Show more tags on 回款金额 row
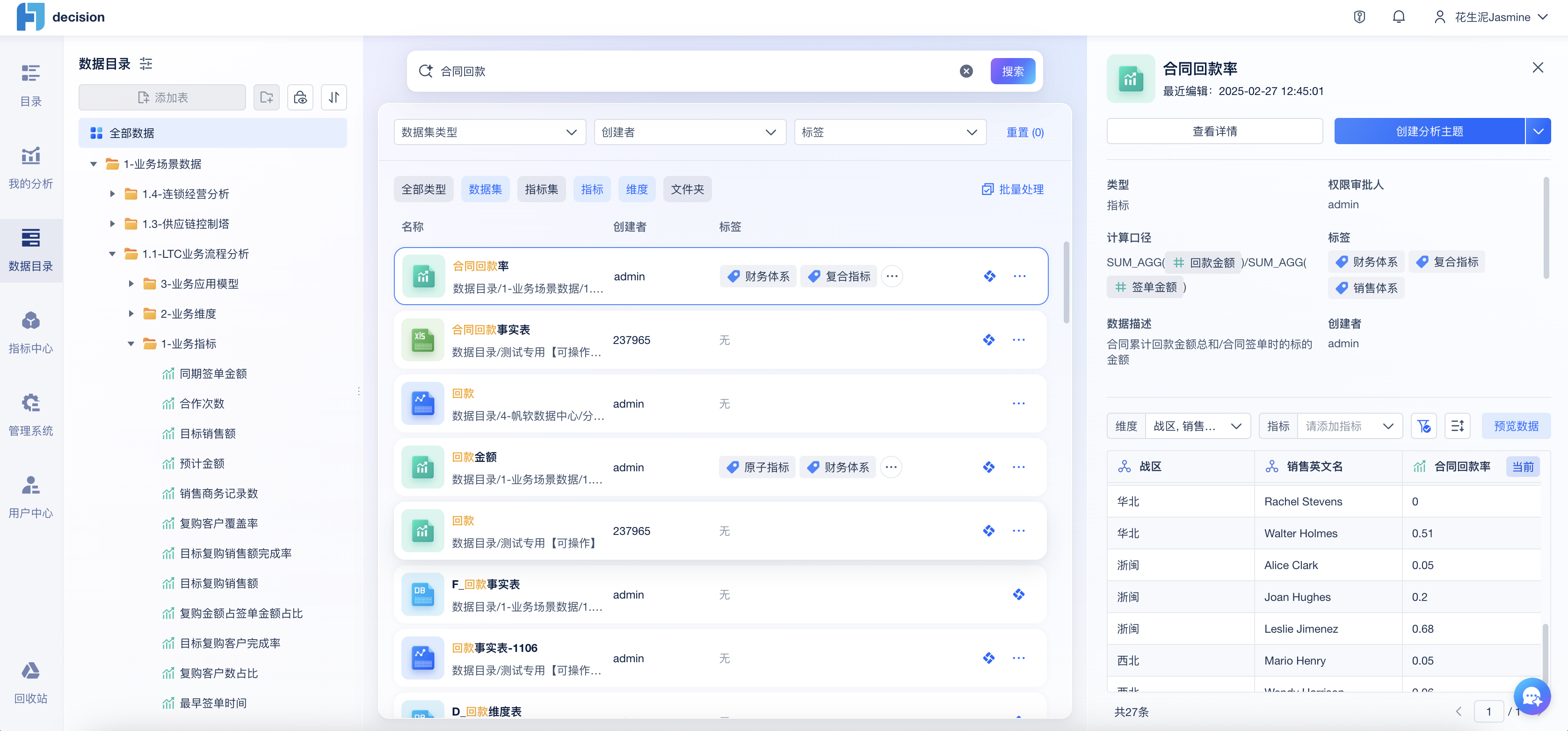Screen dimensions: 1568x731 (891, 467)
